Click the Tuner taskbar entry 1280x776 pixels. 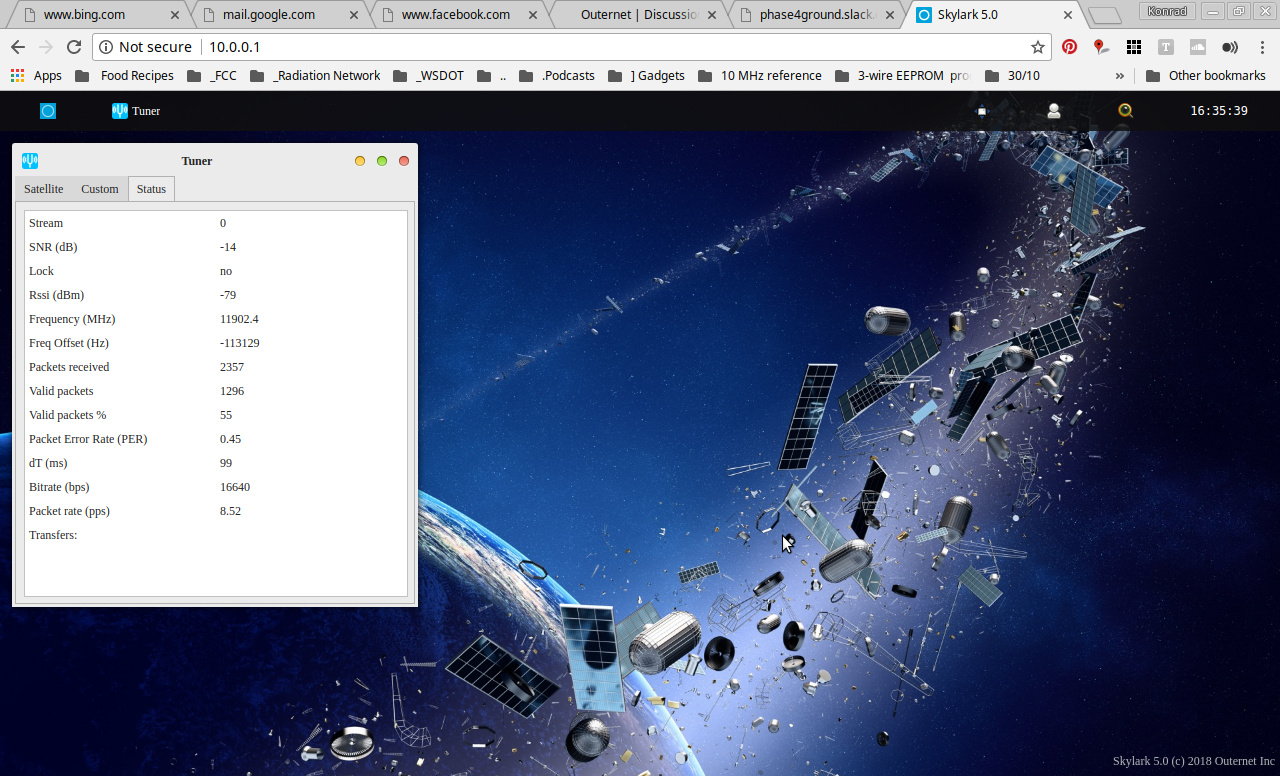[x=136, y=111]
